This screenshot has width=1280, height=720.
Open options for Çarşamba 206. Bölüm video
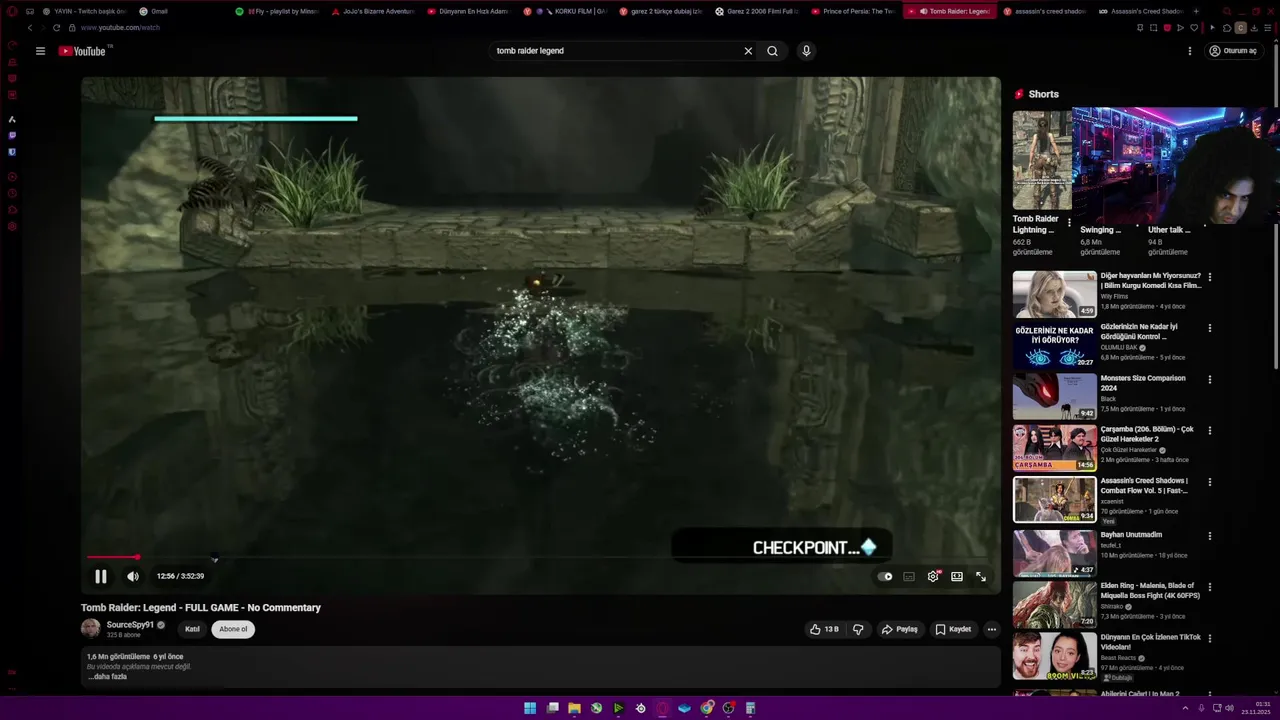1210,431
